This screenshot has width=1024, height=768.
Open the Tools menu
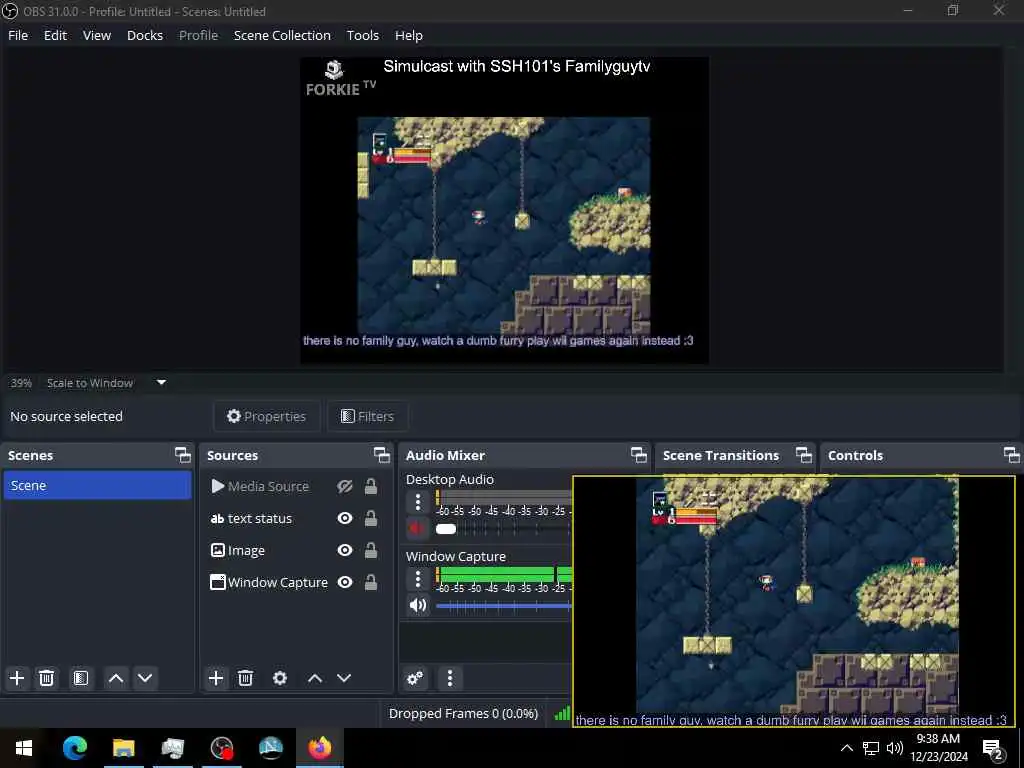362,35
